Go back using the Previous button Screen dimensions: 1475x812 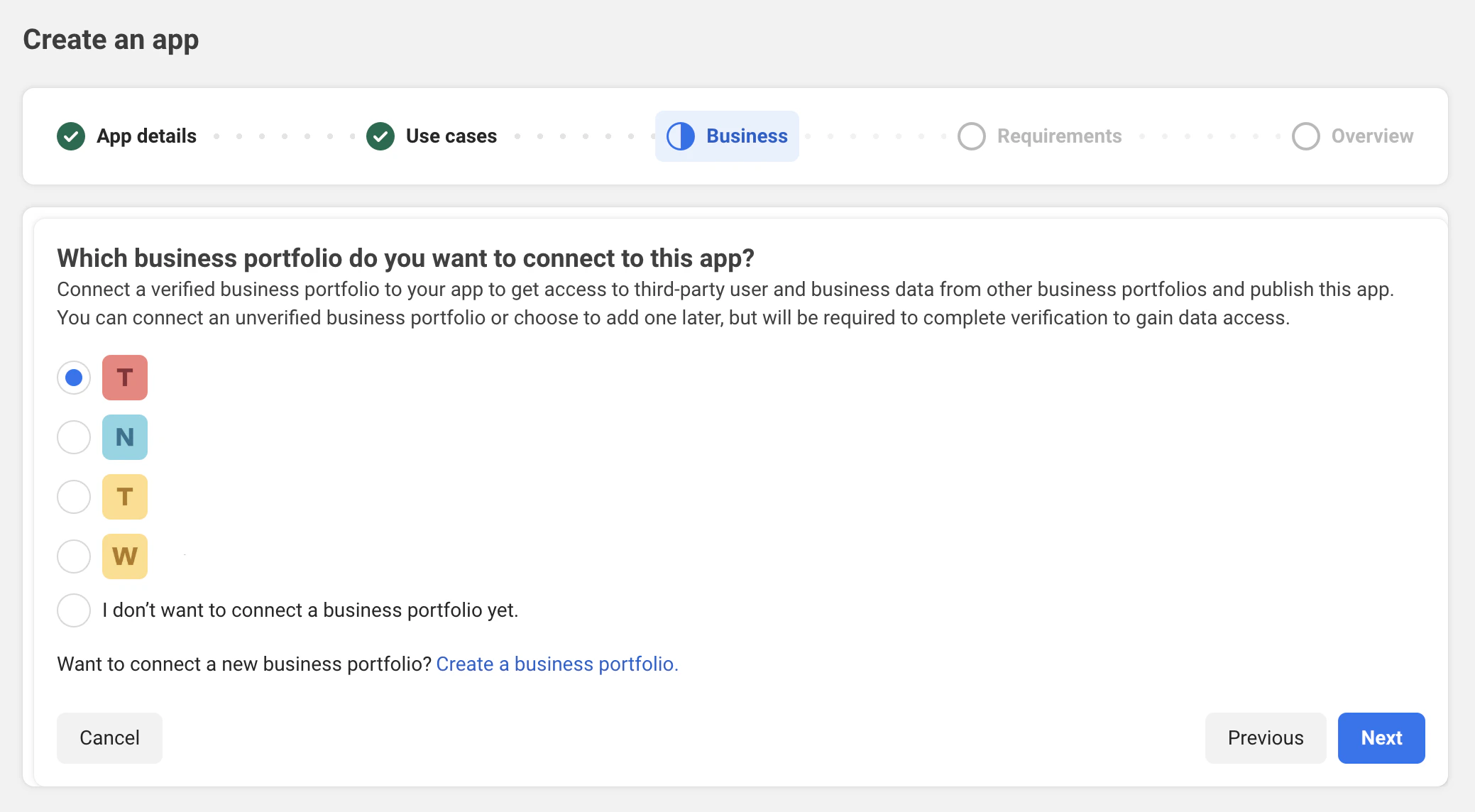[1265, 737]
